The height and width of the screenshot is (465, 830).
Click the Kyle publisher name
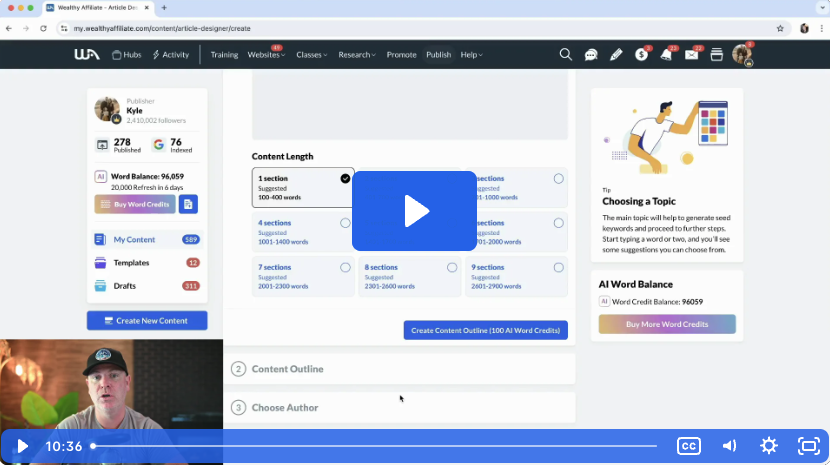134,111
